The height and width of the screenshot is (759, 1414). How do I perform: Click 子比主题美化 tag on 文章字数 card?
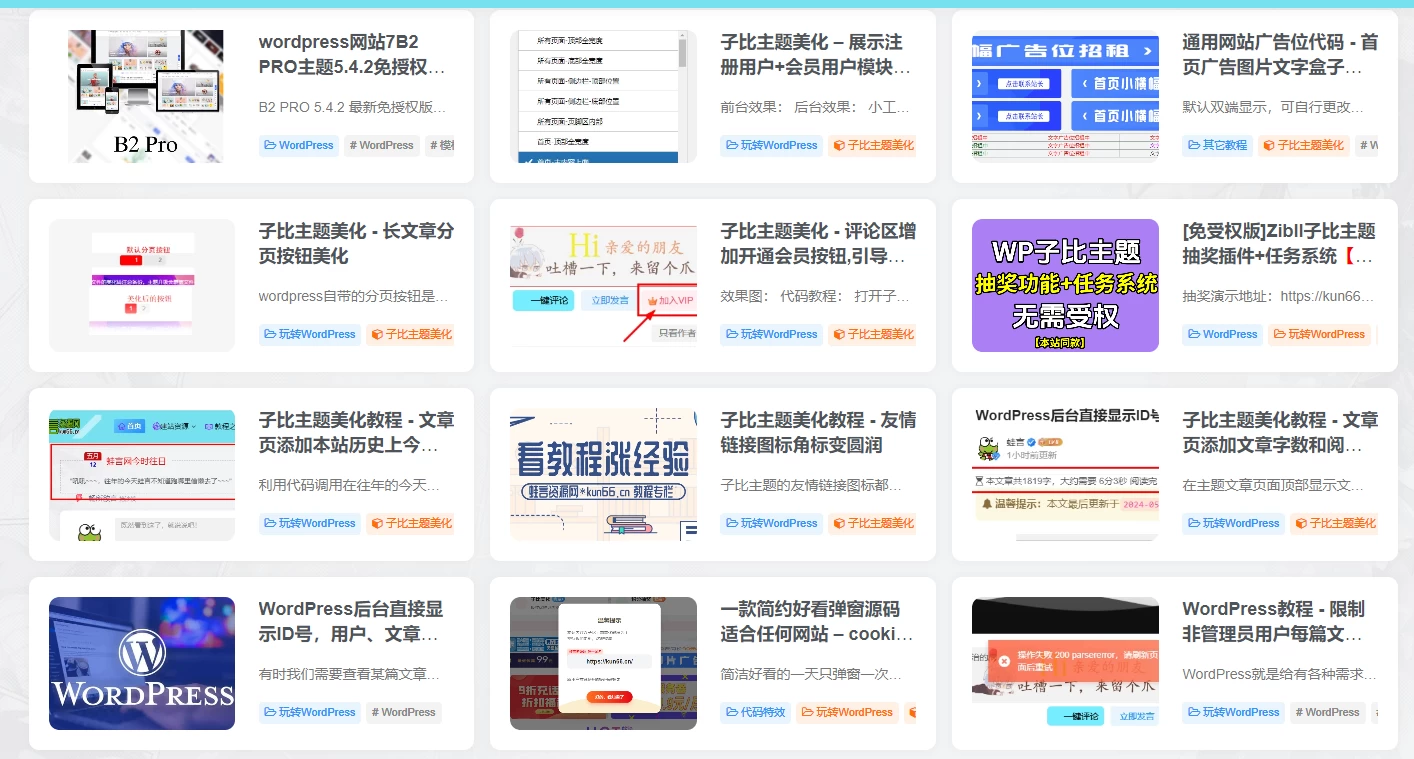pos(1334,523)
